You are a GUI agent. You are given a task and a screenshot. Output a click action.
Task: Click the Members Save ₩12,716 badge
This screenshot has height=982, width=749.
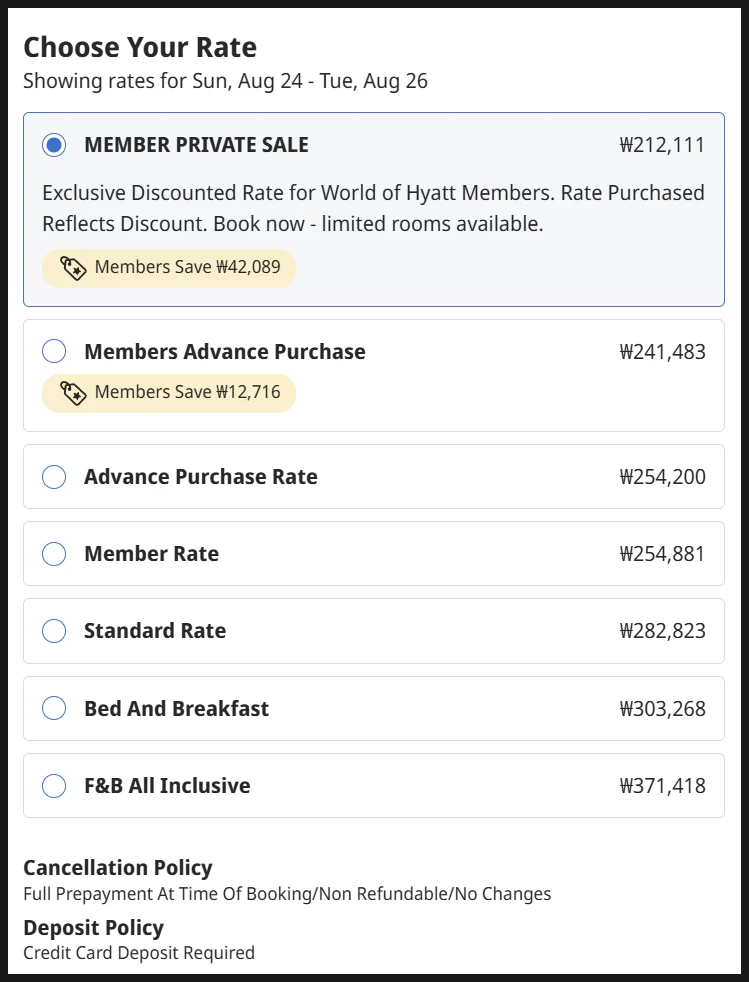169,393
